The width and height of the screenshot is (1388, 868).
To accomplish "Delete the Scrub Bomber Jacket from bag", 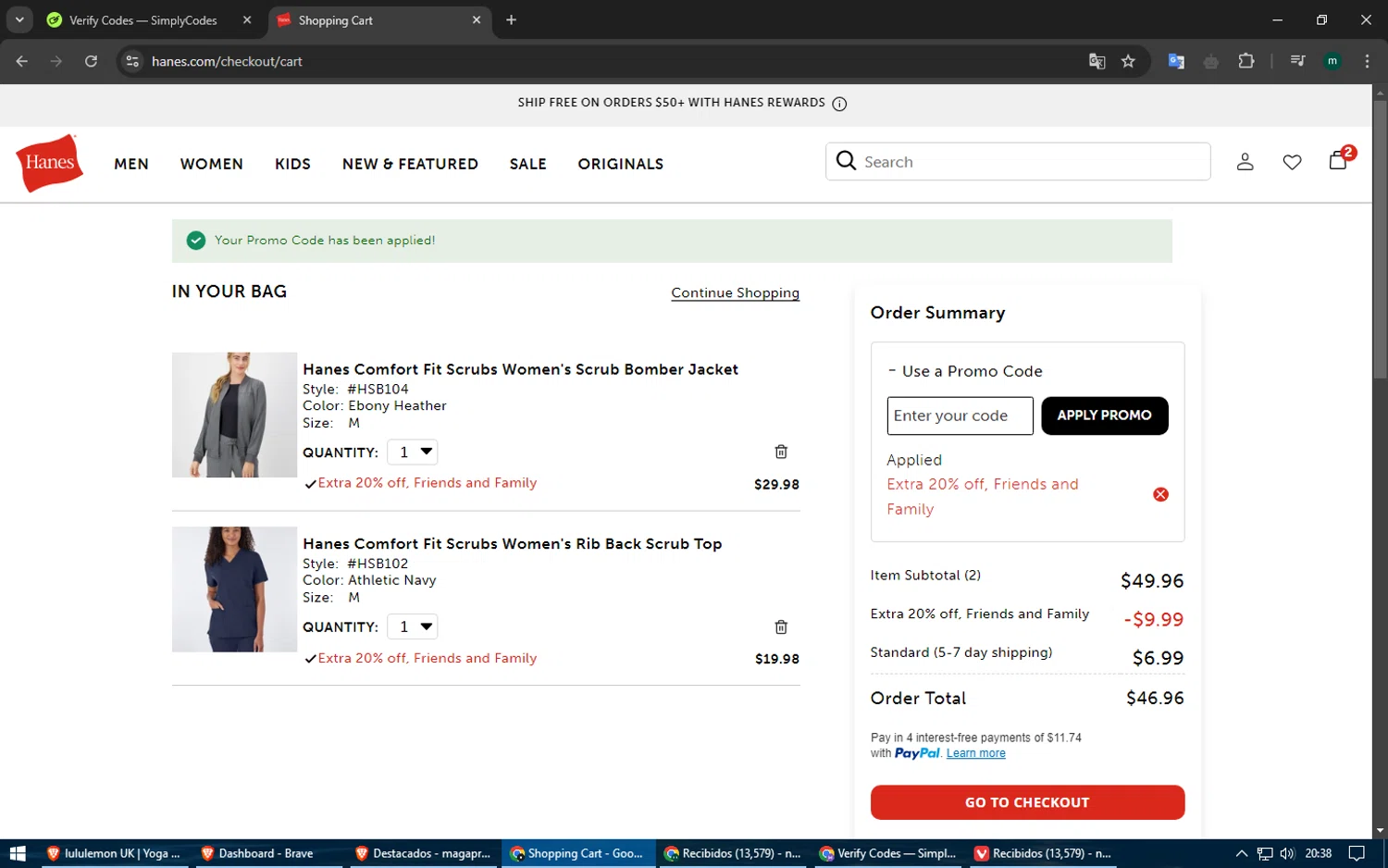I will tap(781, 452).
